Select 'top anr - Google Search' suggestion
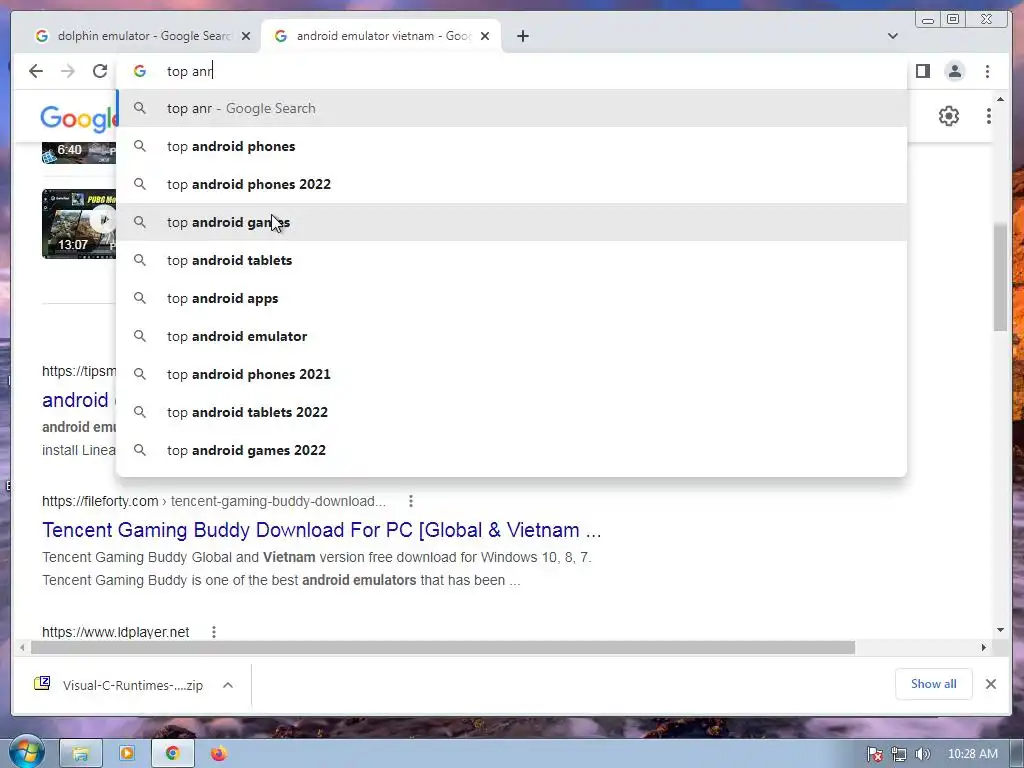This screenshot has height=768, width=1024. coord(511,108)
